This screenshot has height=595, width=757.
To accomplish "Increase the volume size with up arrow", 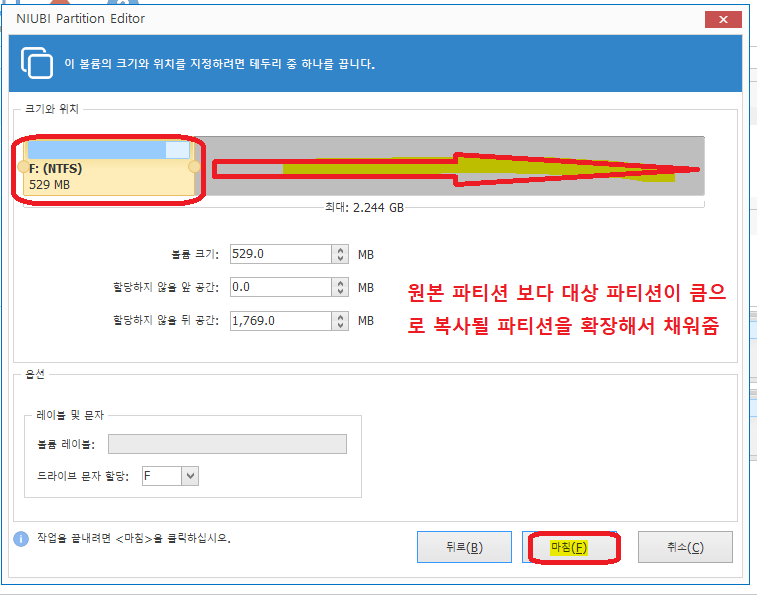I will [340, 250].
